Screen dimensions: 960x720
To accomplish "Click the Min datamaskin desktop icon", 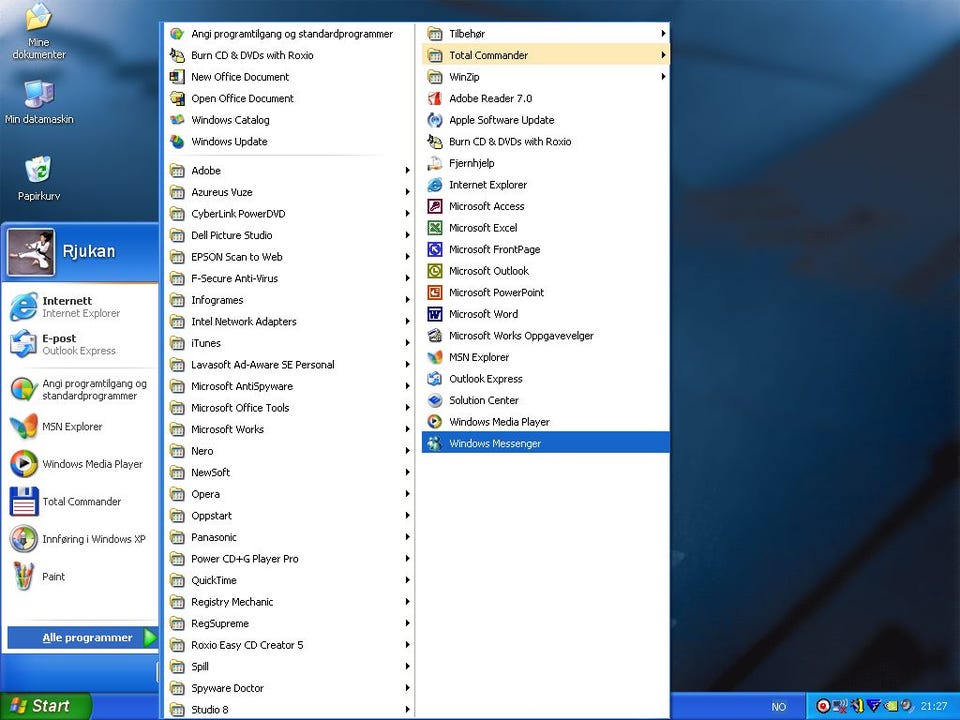I will [39, 94].
